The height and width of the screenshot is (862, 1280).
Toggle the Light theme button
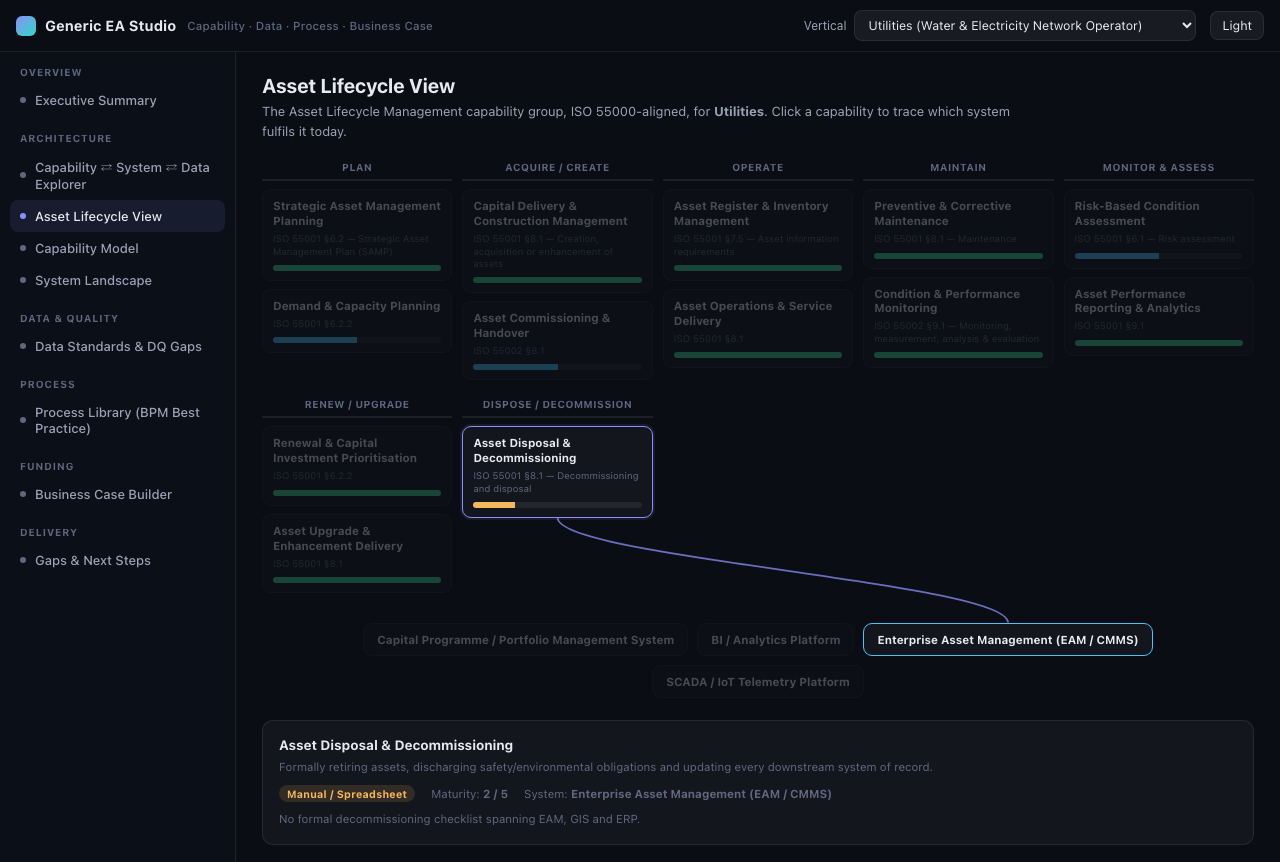[x=1237, y=26]
